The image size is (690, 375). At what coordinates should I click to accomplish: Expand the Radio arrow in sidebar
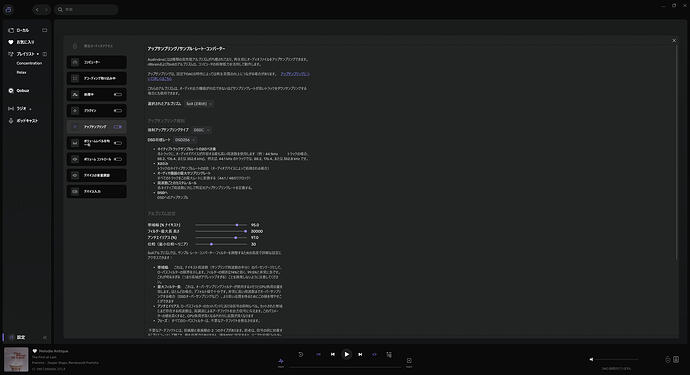[x=30, y=109]
